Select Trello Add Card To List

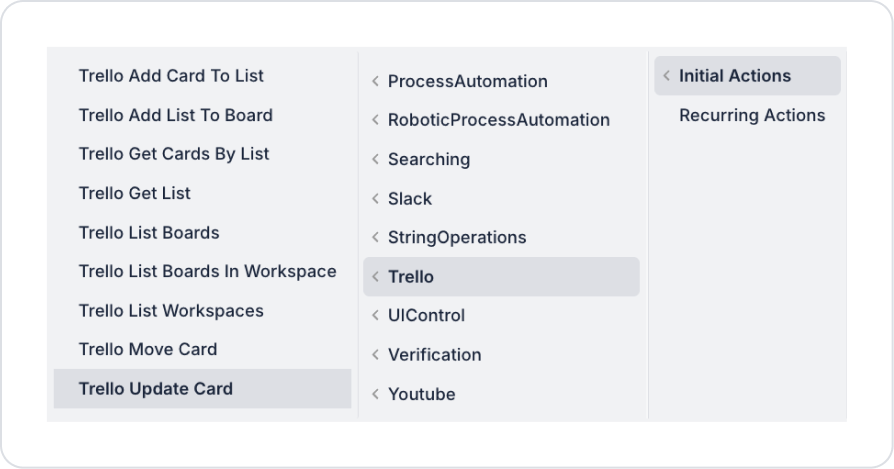[x=171, y=76]
